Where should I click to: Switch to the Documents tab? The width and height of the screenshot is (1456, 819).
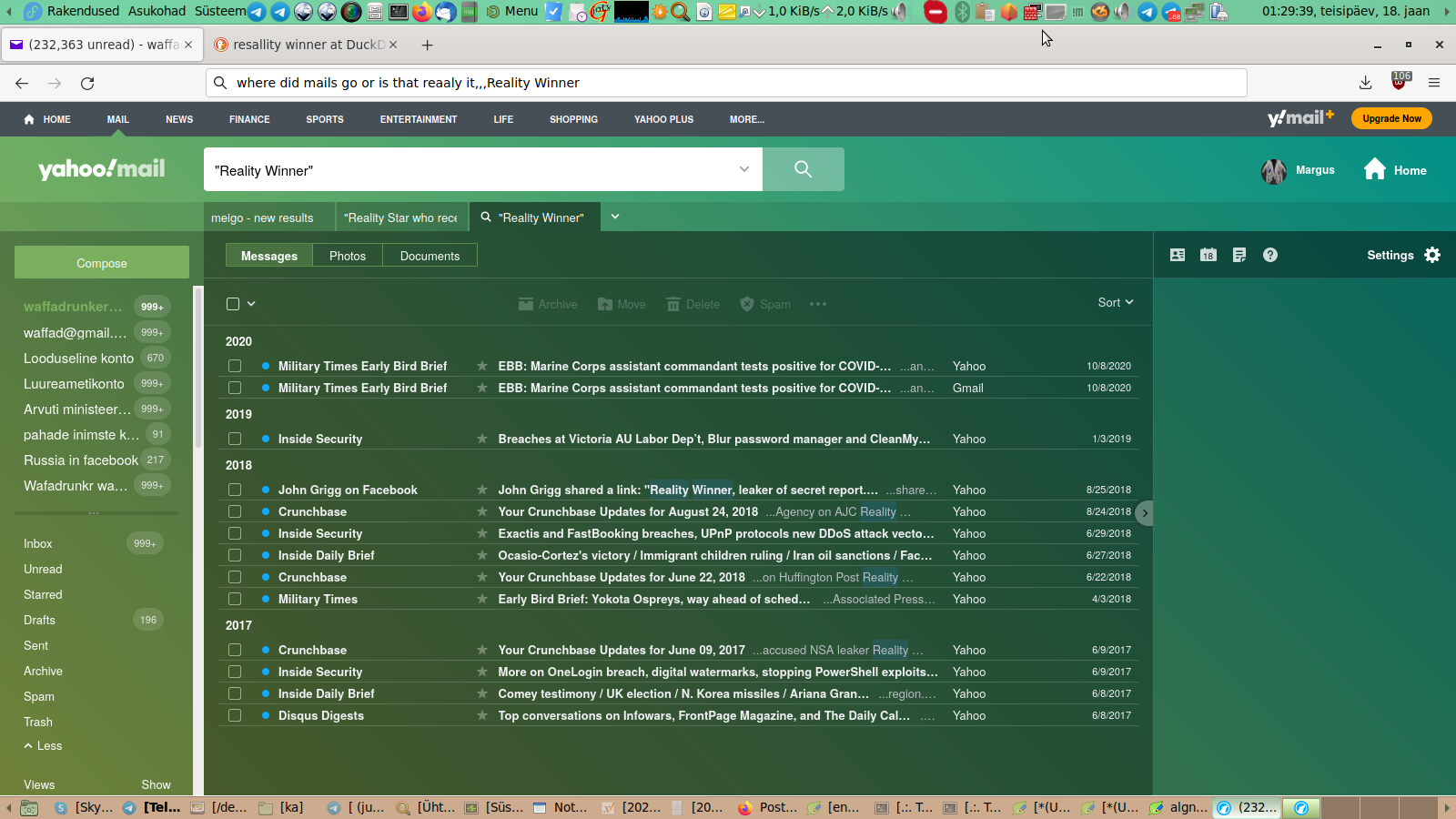(x=430, y=256)
